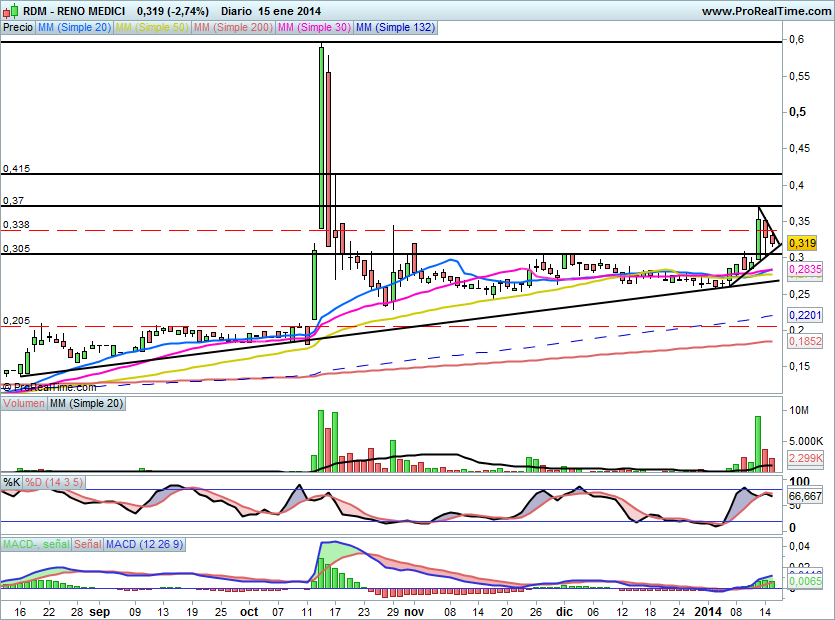This screenshot has height=620, width=835.
Task: Click the 0,0065 MACD value tag
Action: click(x=805, y=581)
